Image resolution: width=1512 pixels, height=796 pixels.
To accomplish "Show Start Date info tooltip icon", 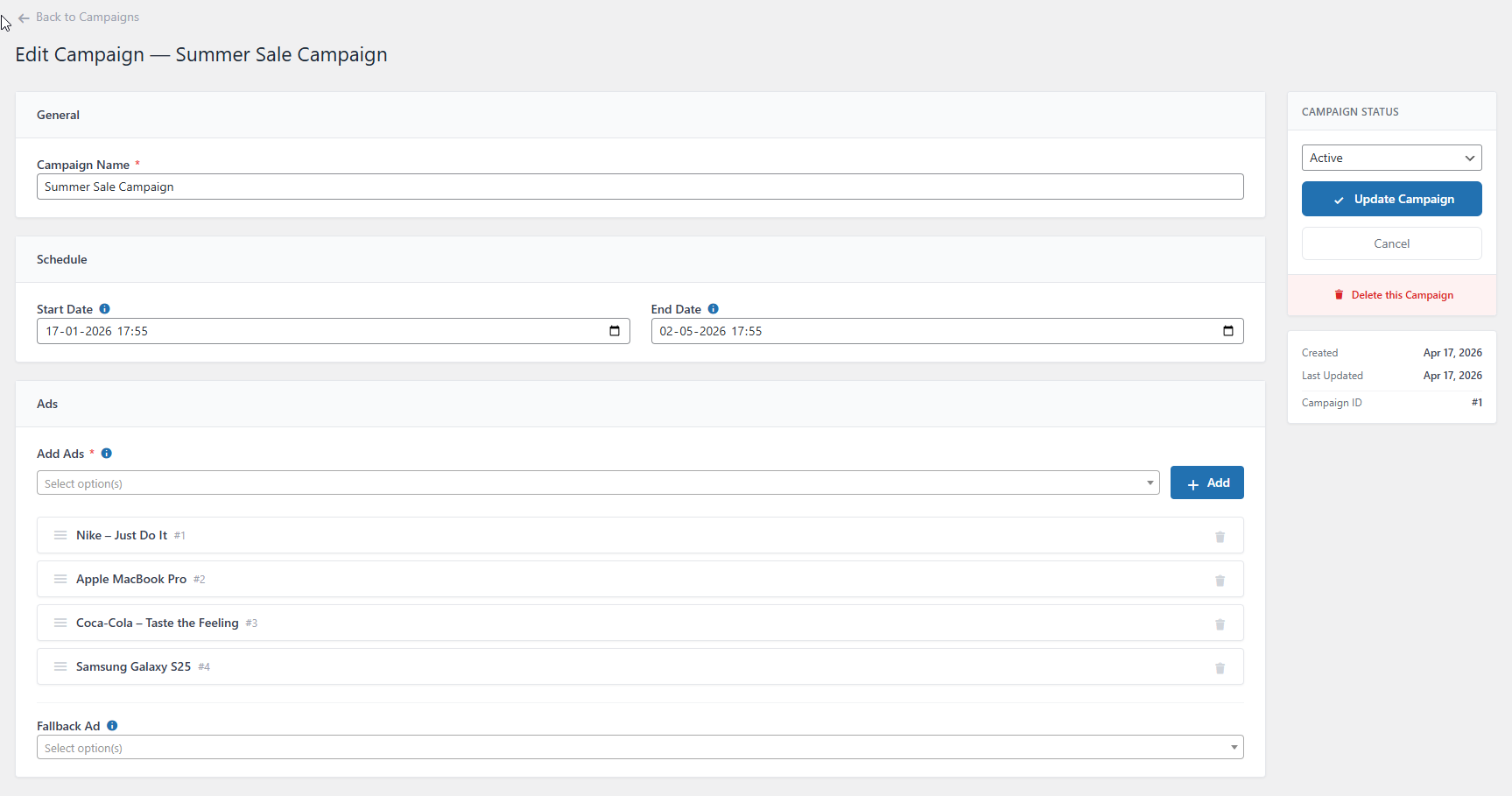I will (x=104, y=309).
